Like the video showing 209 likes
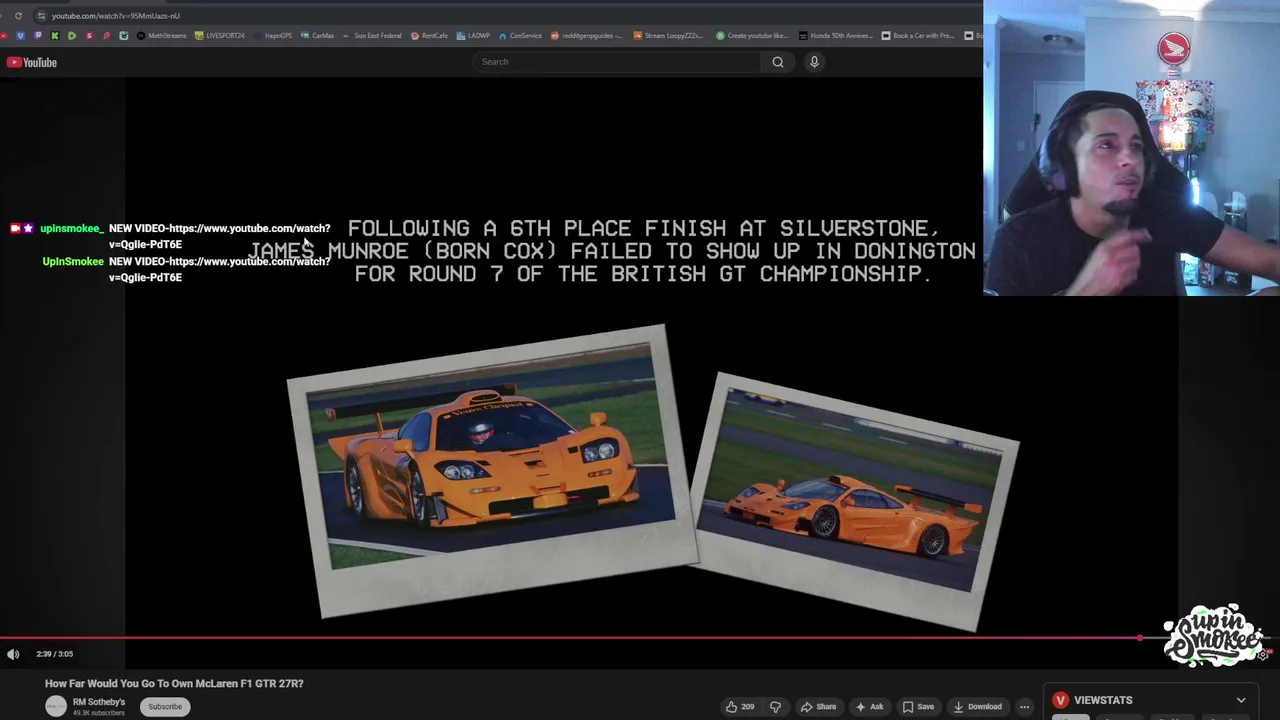The height and width of the screenshot is (720, 1280). click(740, 707)
